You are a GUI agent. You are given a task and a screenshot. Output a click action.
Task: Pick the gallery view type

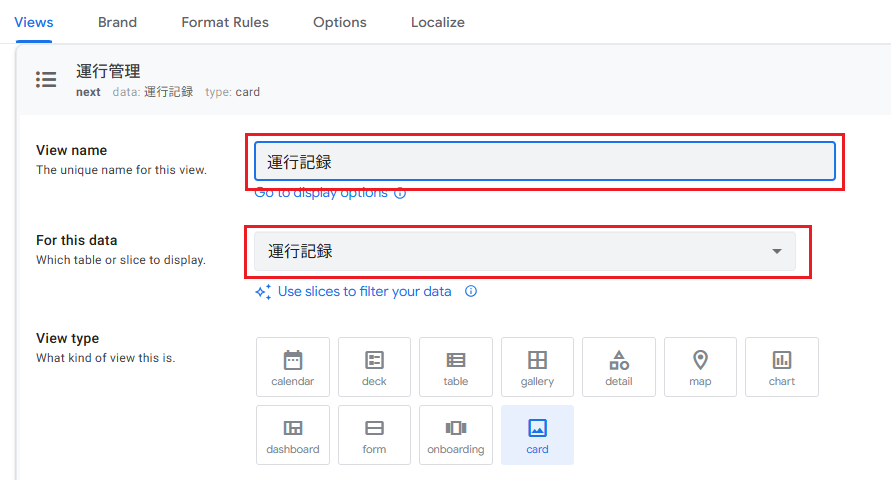coord(537,367)
